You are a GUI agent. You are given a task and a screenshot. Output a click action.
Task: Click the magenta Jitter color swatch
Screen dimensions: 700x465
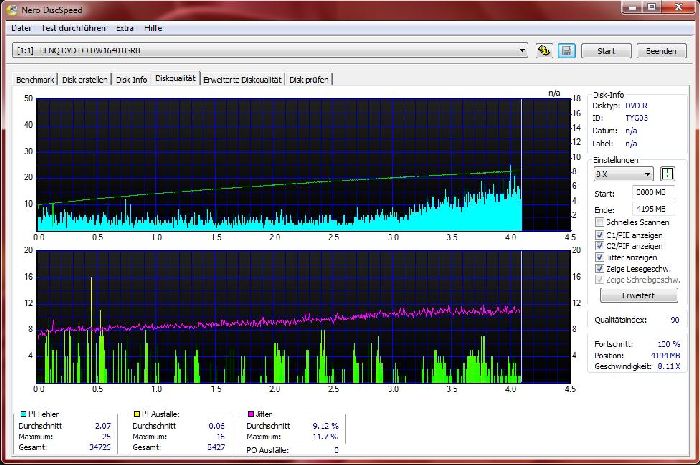[251, 414]
